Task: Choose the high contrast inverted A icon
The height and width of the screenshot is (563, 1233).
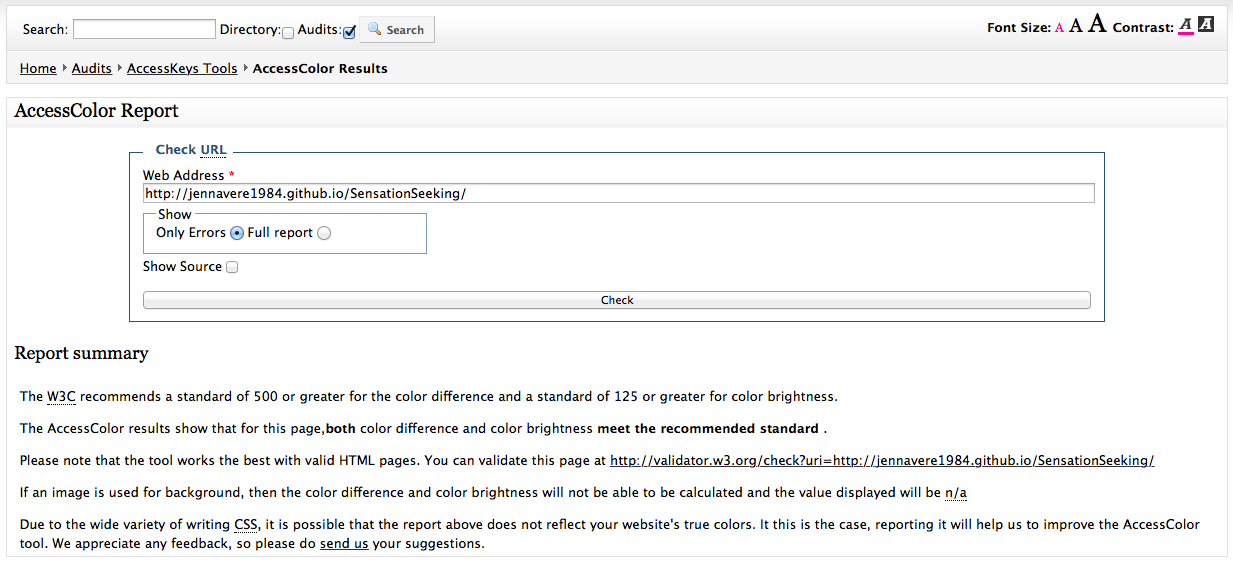Action: (x=1206, y=24)
